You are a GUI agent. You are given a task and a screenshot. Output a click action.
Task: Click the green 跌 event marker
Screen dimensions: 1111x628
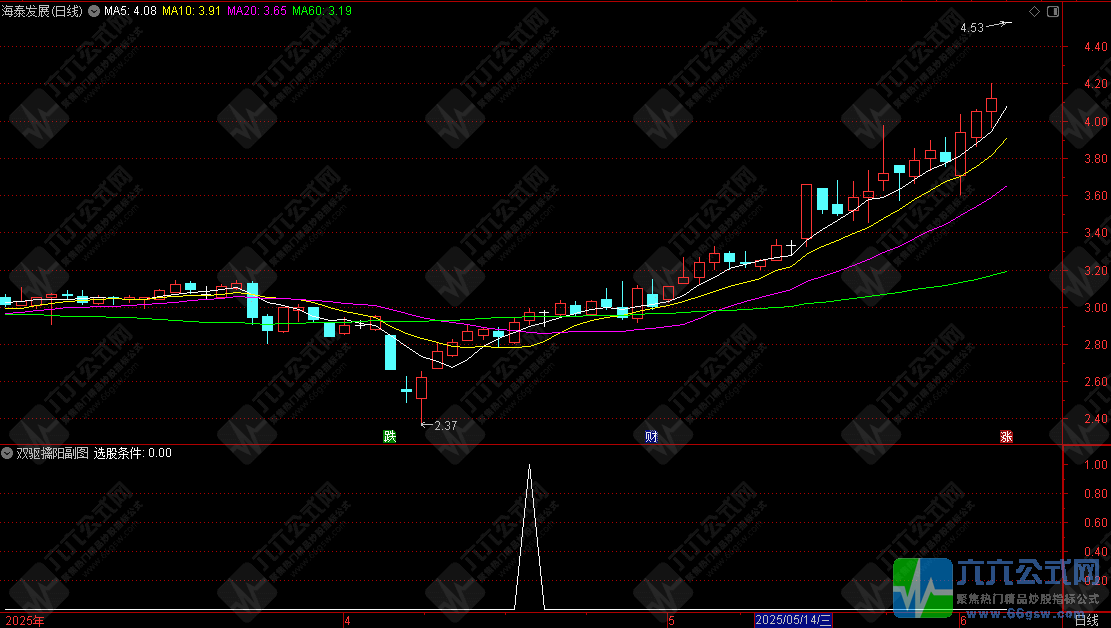tap(388, 437)
